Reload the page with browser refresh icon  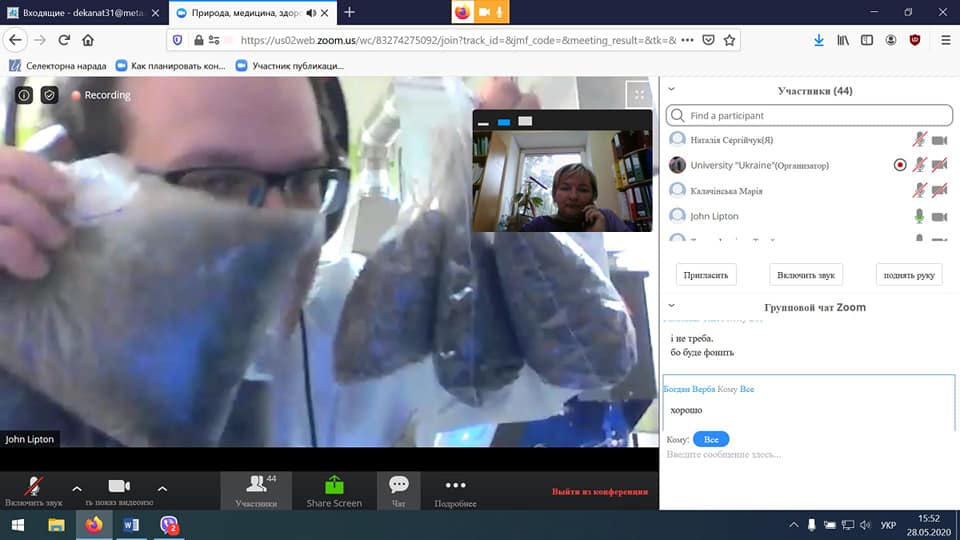click(64, 40)
